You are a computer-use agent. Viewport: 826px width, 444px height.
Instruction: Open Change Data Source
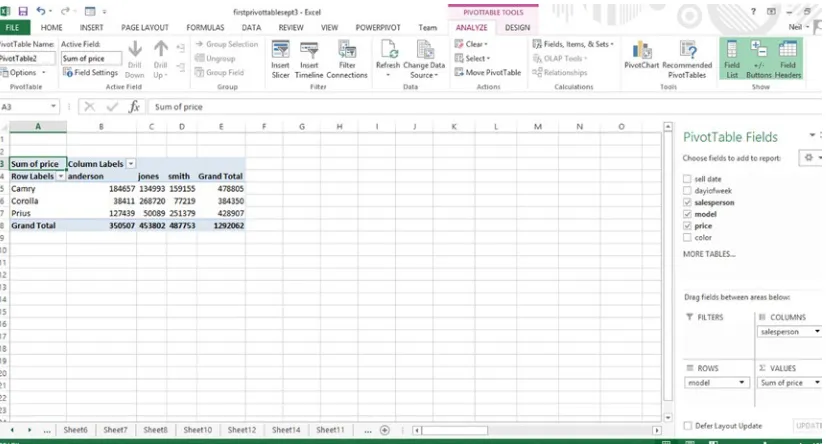click(424, 60)
